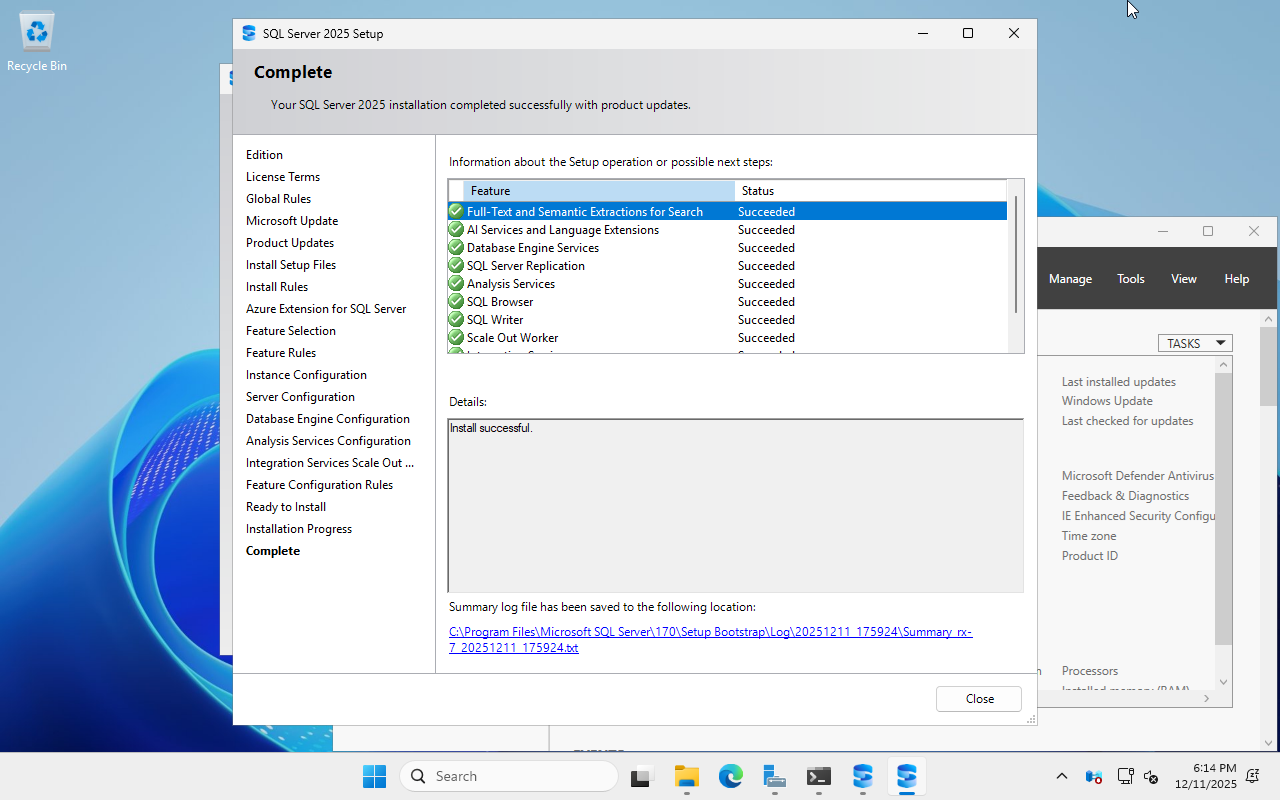Open Server Manager from the taskbar

point(773,776)
